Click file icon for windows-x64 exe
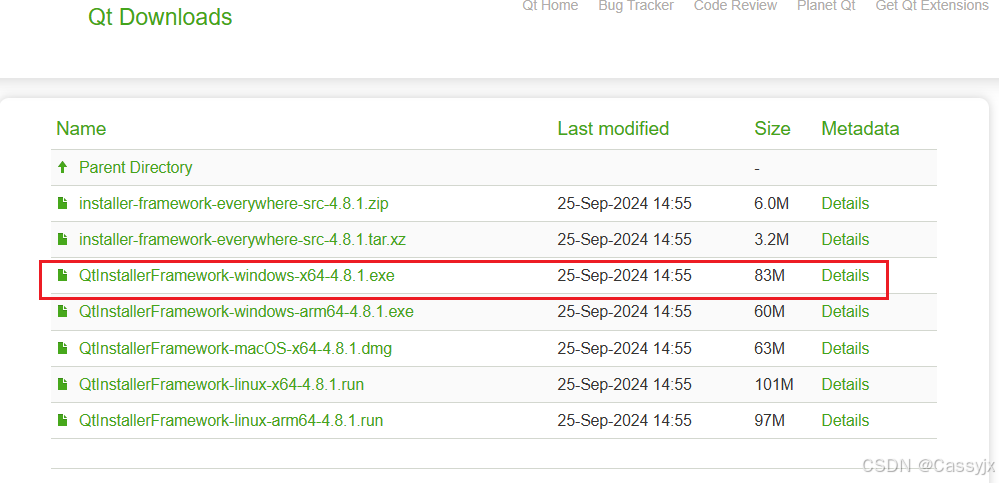 (62, 275)
